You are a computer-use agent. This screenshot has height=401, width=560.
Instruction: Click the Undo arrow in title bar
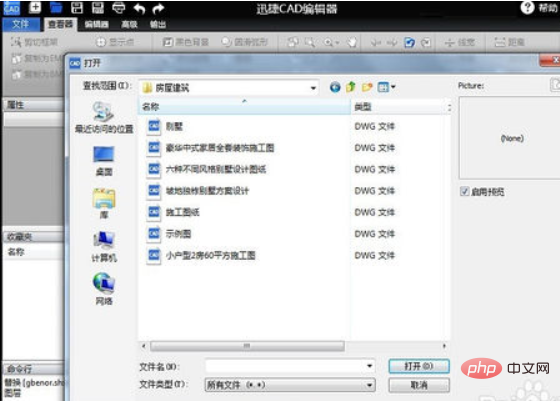(139, 8)
